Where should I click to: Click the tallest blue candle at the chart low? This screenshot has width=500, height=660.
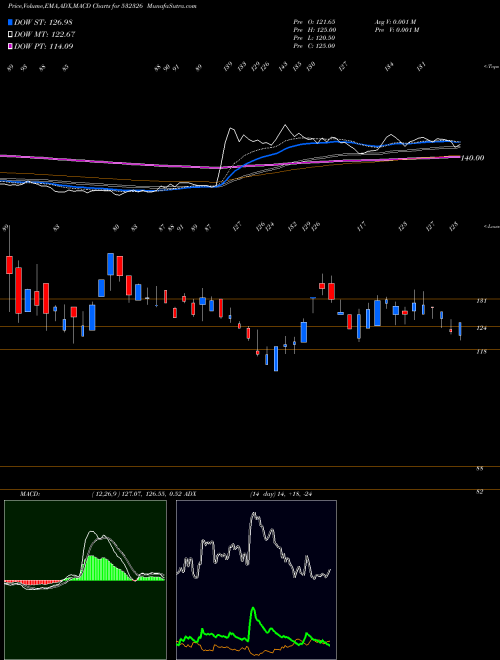[x=276, y=359]
